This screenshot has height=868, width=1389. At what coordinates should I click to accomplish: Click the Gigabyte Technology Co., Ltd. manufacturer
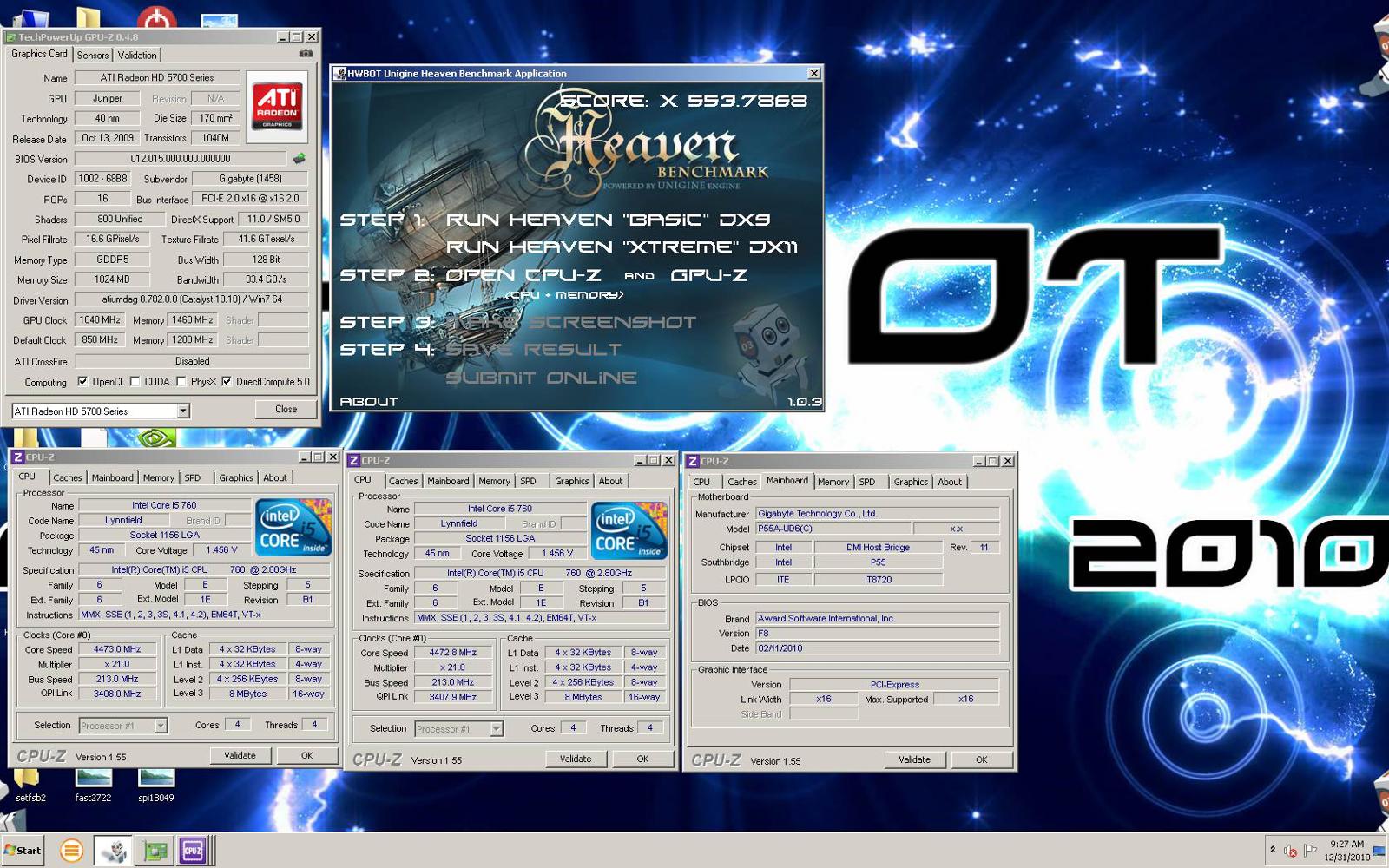coord(877,514)
